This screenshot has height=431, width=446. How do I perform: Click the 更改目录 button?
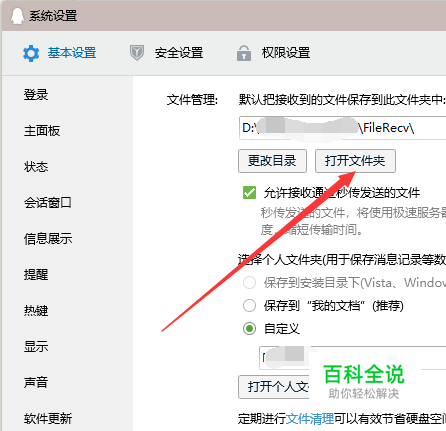pos(272,161)
